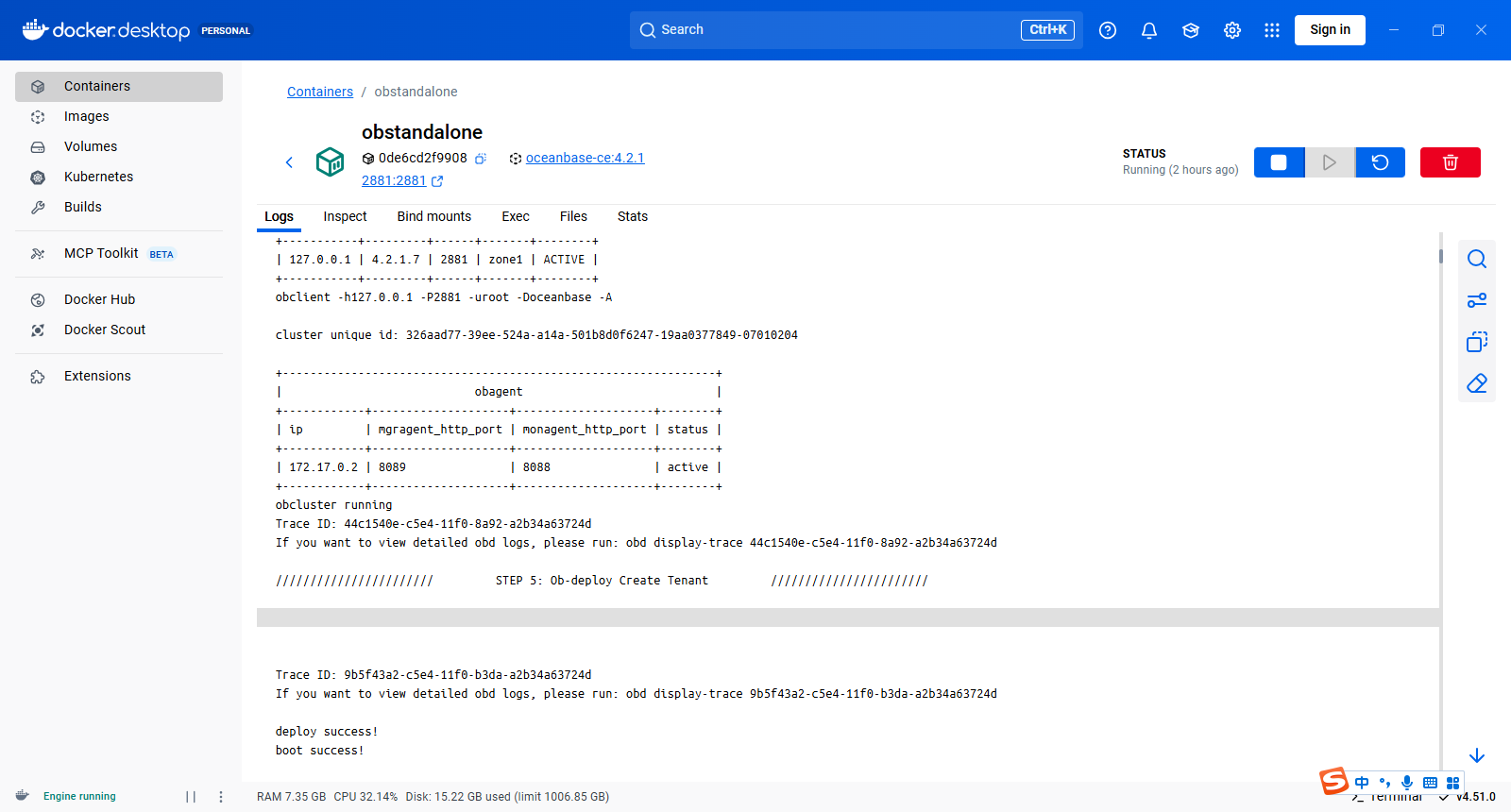Open the notifications bell
This screenshot has height=812, width=1511.
[x=1149, y=30]
